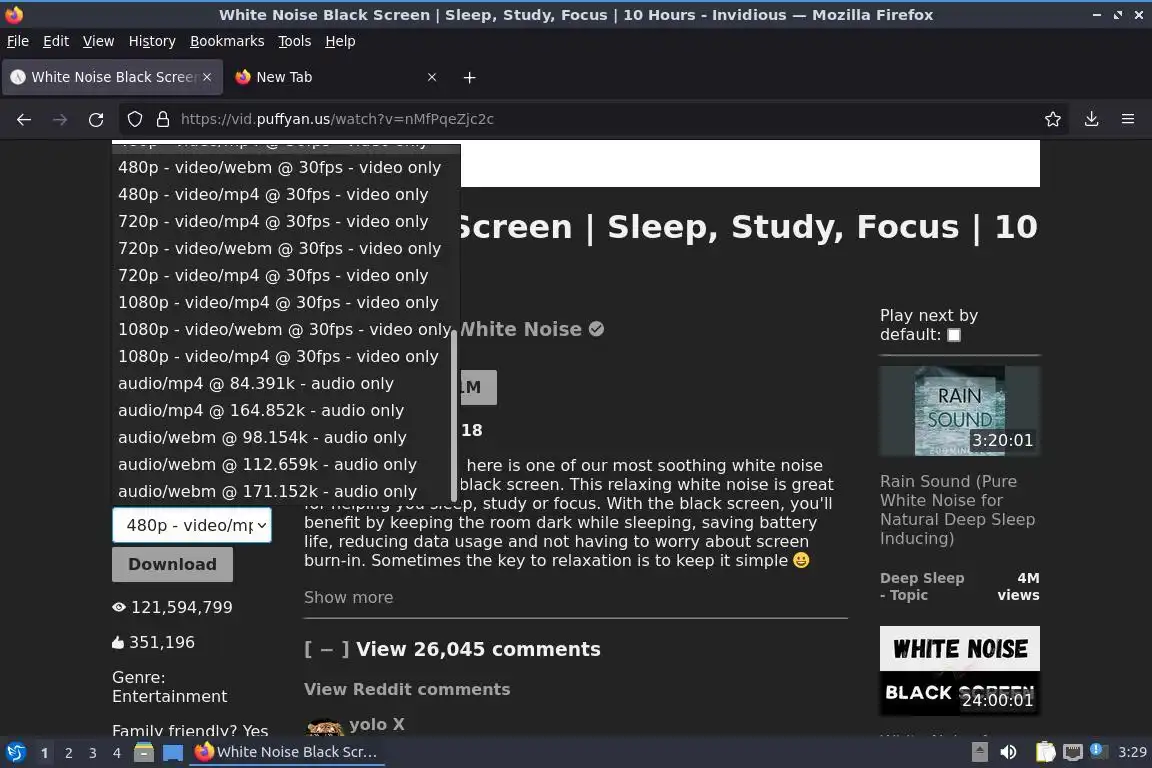Open the Firefox downloads panel
Image resolution: width=1152 pixels, height=768 pixels.
coord(1092,119)
